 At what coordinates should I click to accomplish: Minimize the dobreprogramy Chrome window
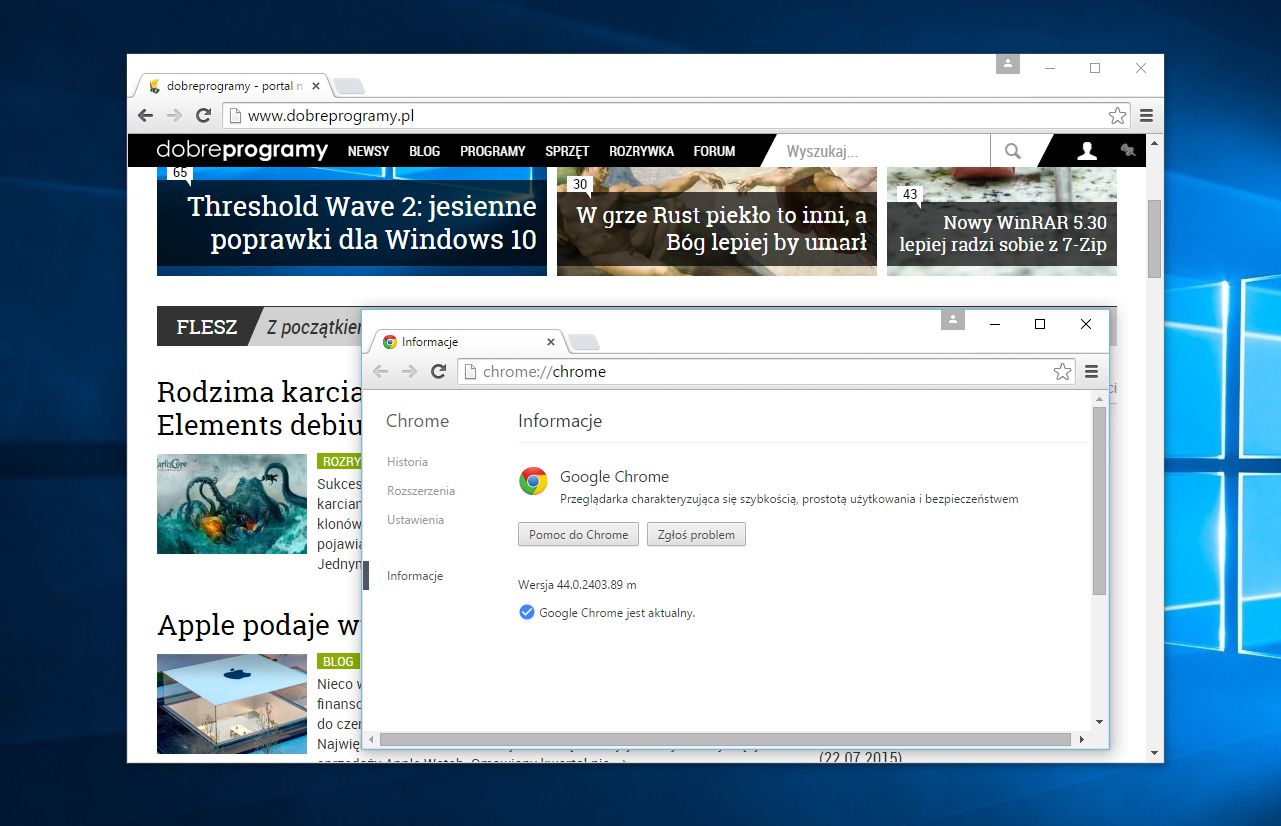point(1050,68)
